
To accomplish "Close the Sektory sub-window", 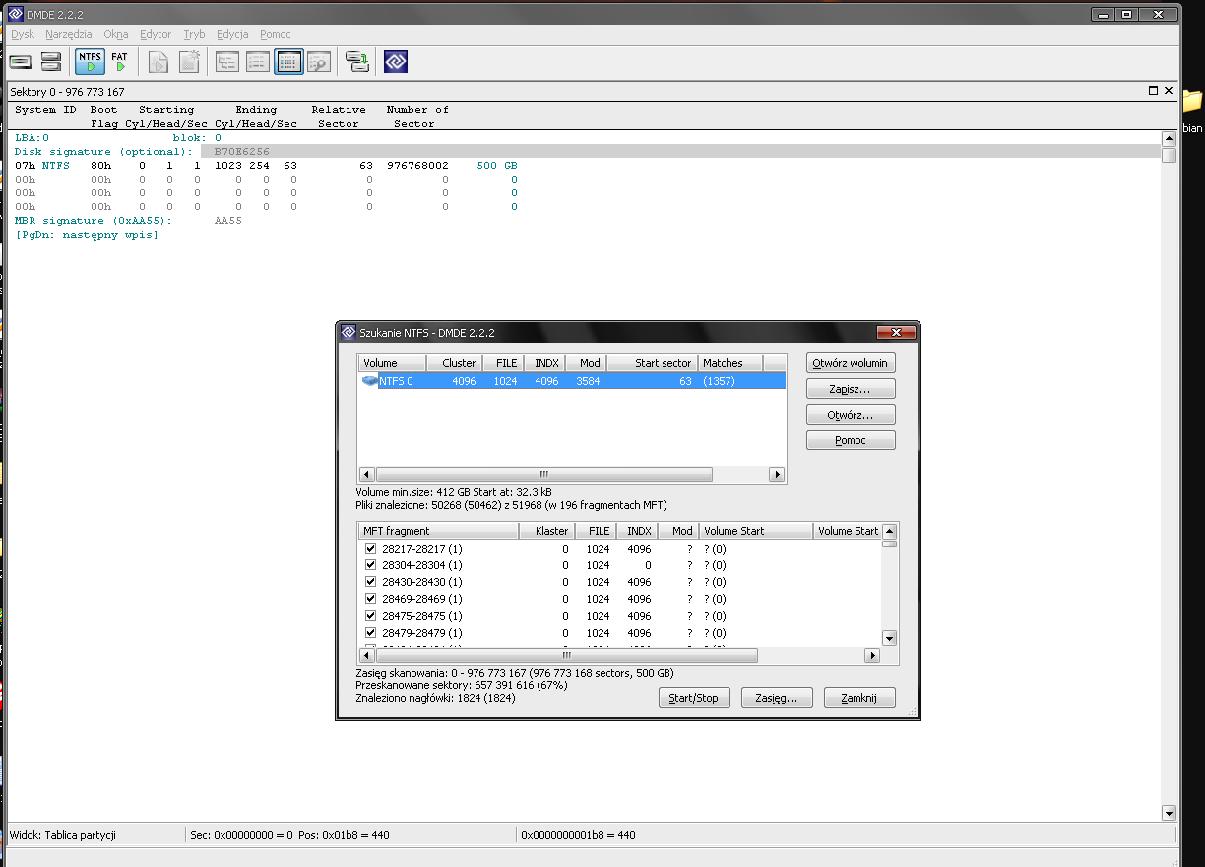I will (x=1168, y=91).
